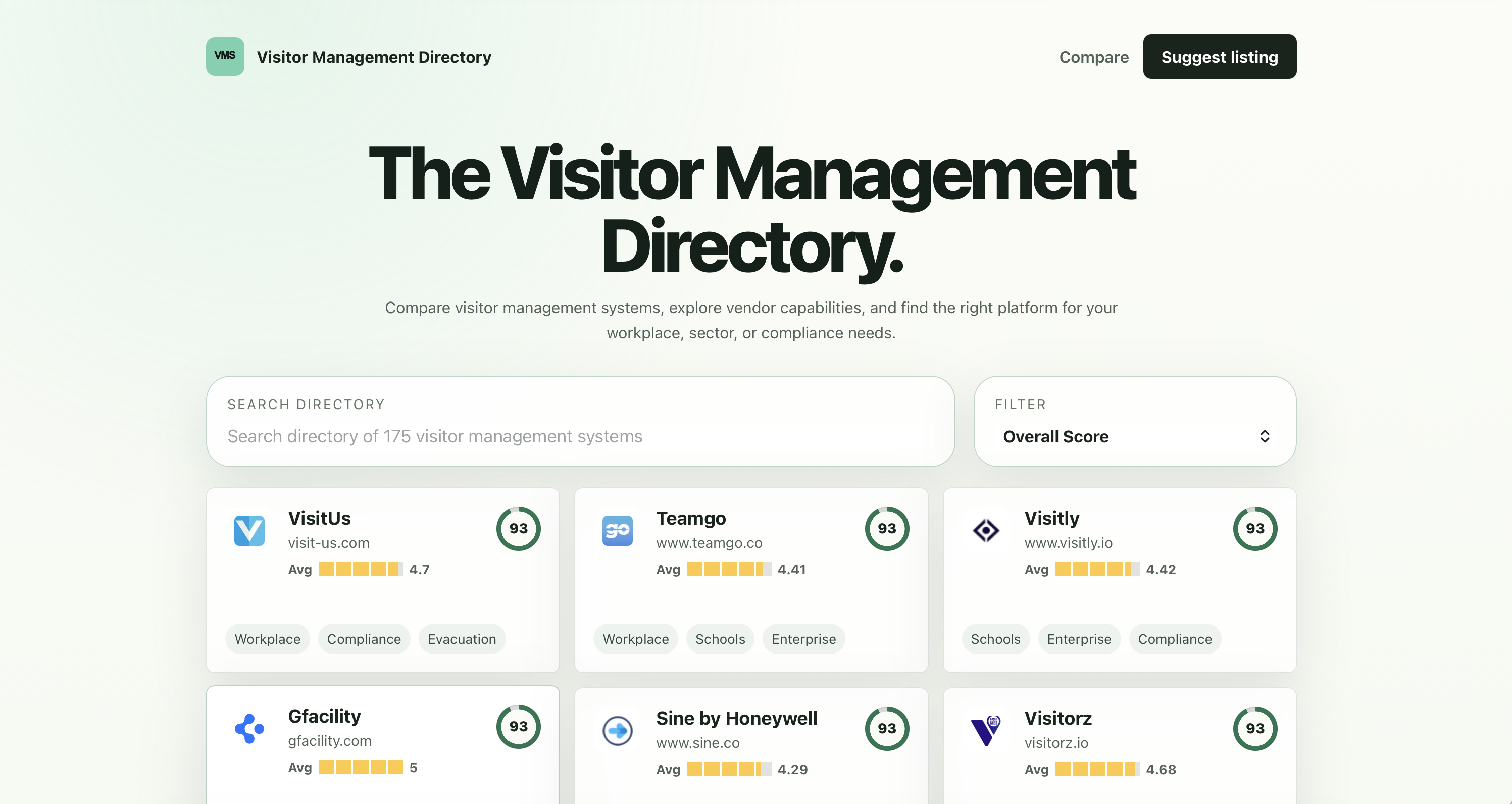The width and height of the screenshot is (1512, 804).
Task: Click Sine by Honeywell 4.29 rating bar
Action: [x=728, y=769]
